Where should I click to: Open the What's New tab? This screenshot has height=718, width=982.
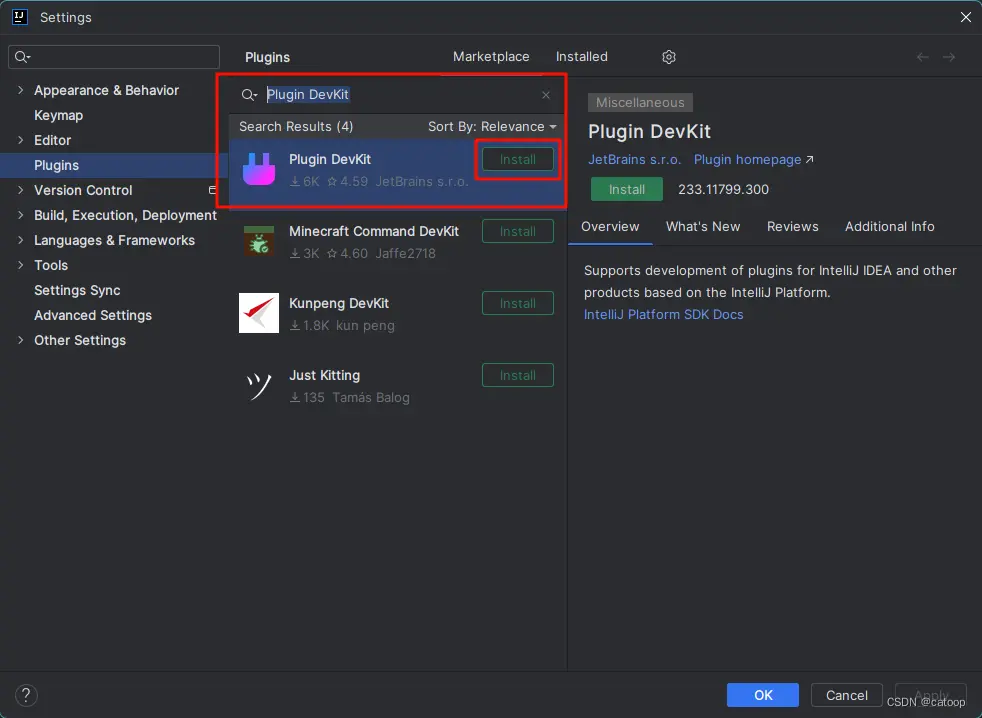[703, 226]
